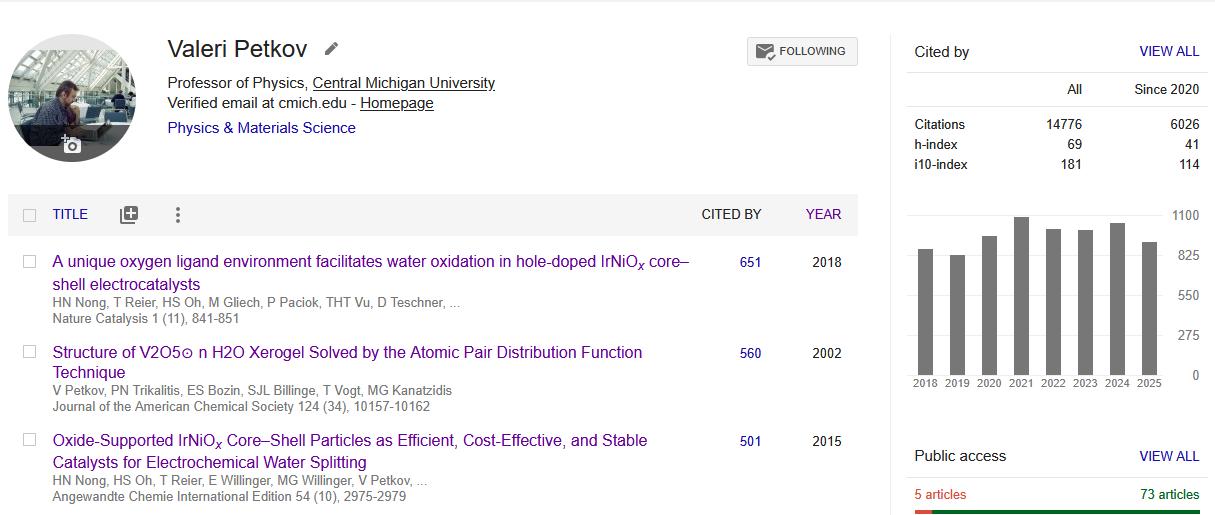Open the V2O5 Xerogel article title
The image size is (1215, 515).
click(x=347, y=352)
